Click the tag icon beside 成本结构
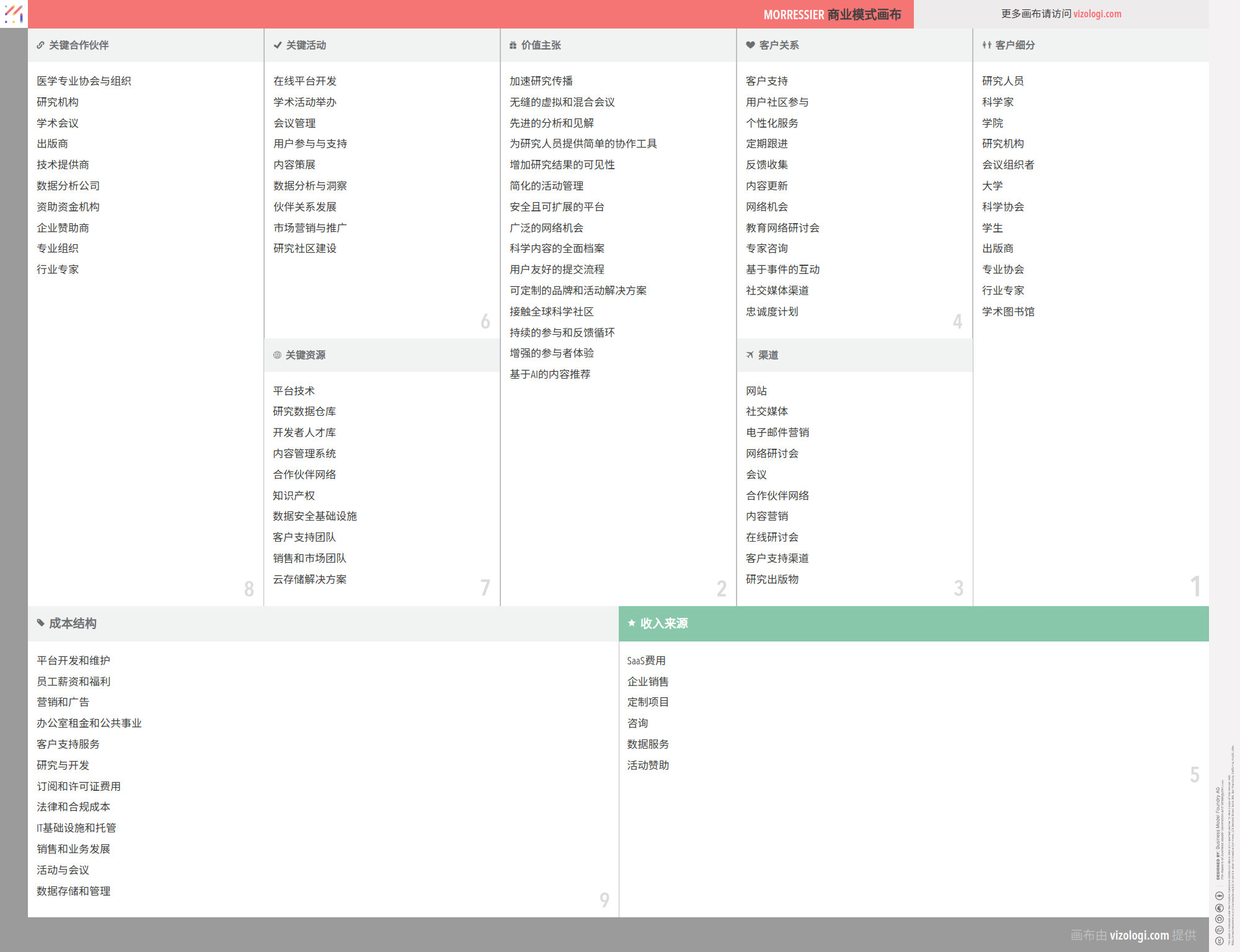 tap(40, 623)
